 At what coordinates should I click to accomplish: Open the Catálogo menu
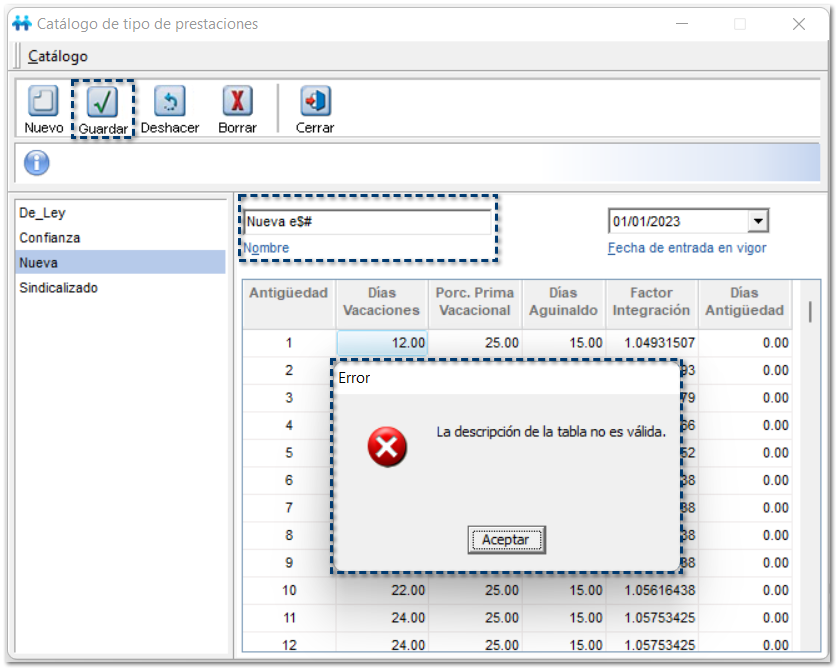point(58,56)
